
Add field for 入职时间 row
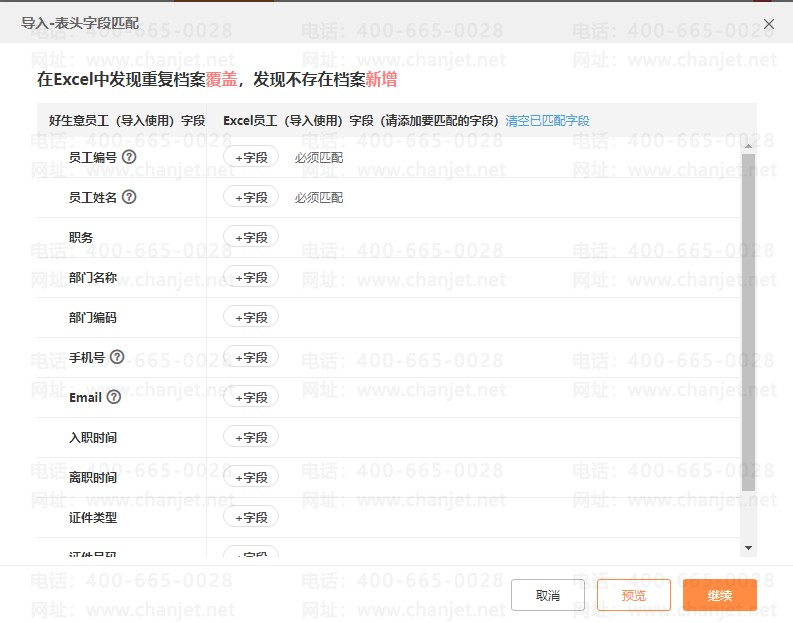pos(251,437)
